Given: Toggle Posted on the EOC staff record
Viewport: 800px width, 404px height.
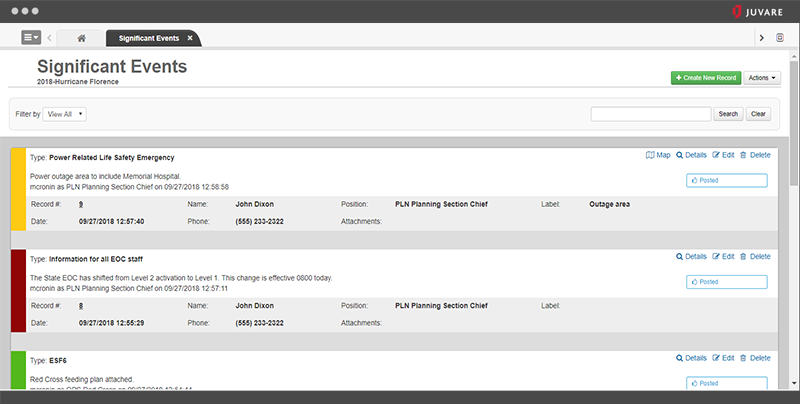Looking at the screenshot, I should [x=728, y=282].
